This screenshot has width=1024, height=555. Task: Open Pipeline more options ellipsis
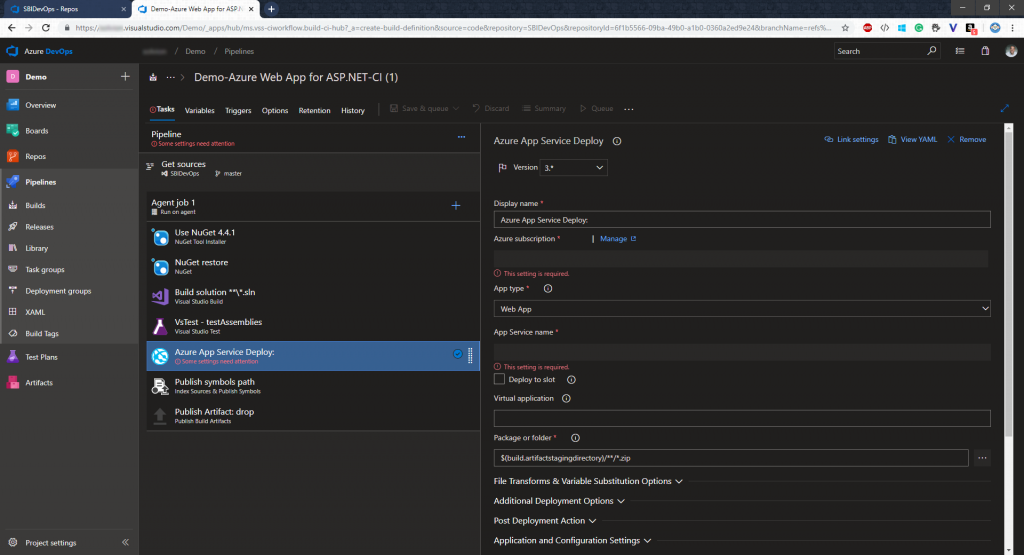tap(461, 137)
